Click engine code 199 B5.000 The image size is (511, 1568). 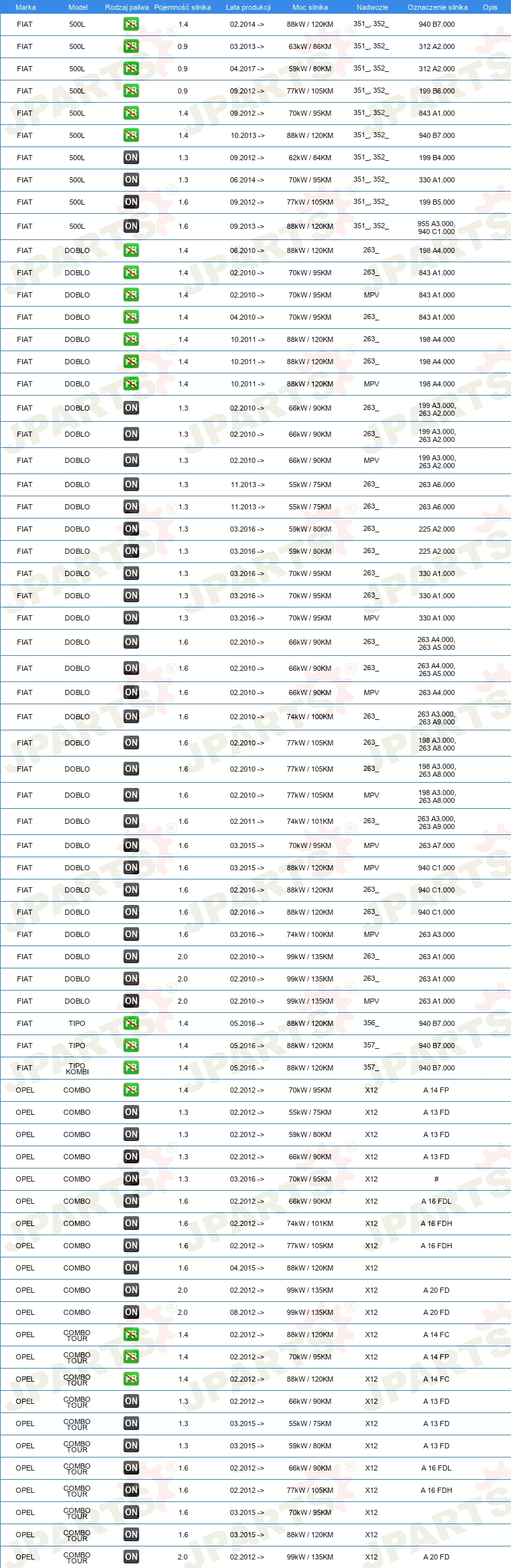[x=437, y=202]
